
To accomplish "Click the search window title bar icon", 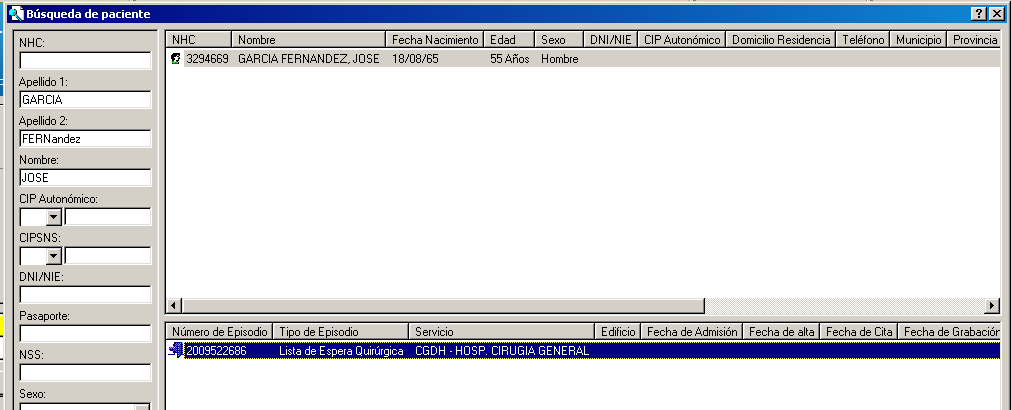I will click(16, 14).
